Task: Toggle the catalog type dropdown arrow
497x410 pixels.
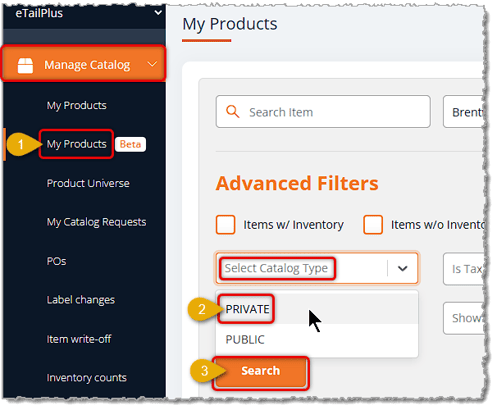Action: [x=403, y=268]
